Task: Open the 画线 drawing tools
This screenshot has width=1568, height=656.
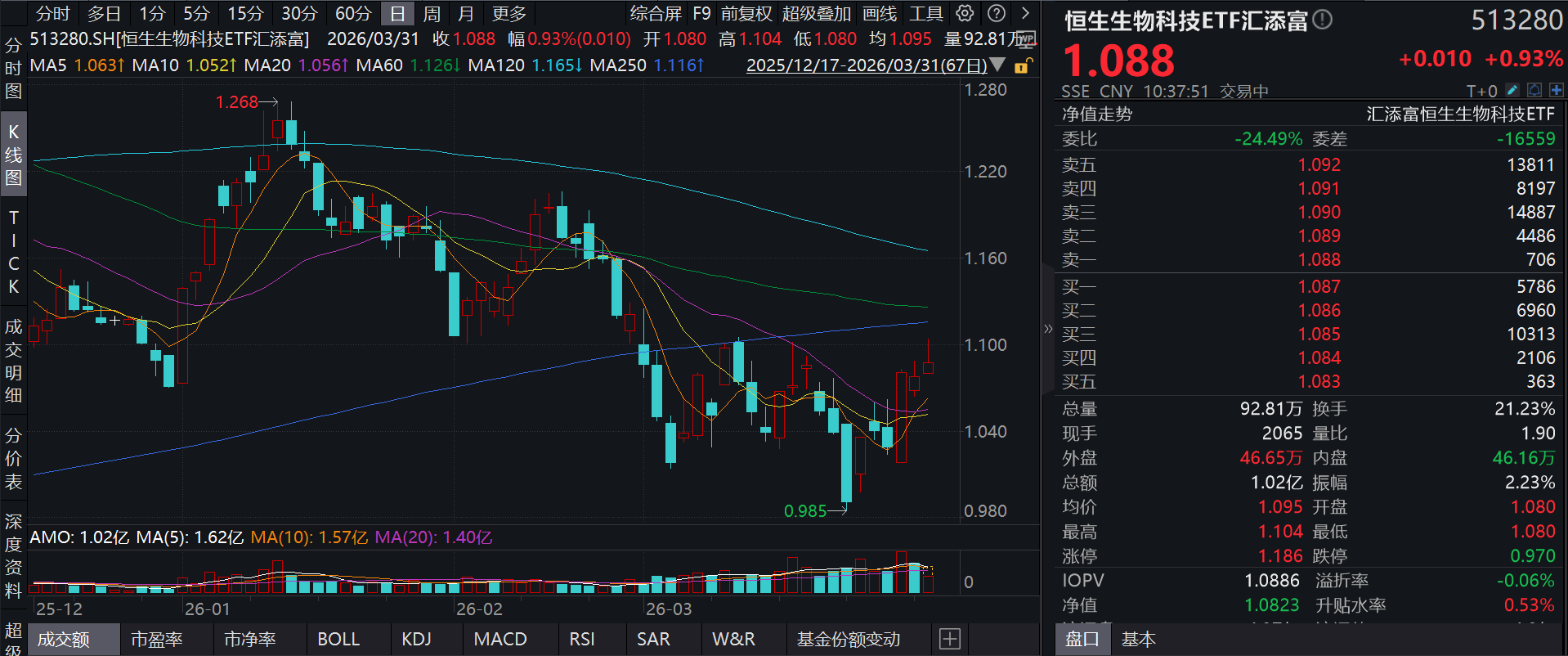Action: click(x=880, y=13)
